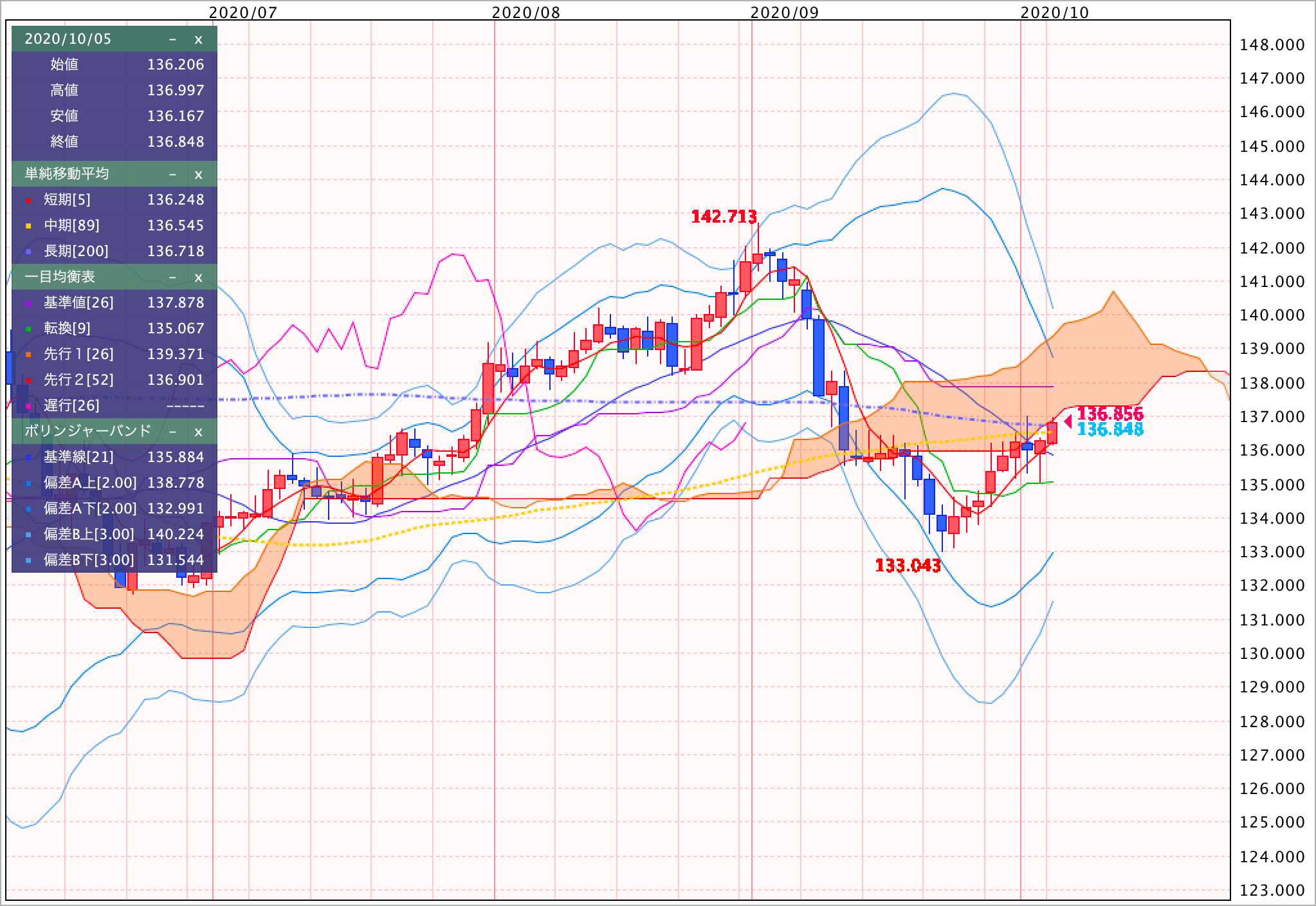1316x906 pixels.
Task: Click the red 短期[5] color marker
Action: tap(28, 201)
